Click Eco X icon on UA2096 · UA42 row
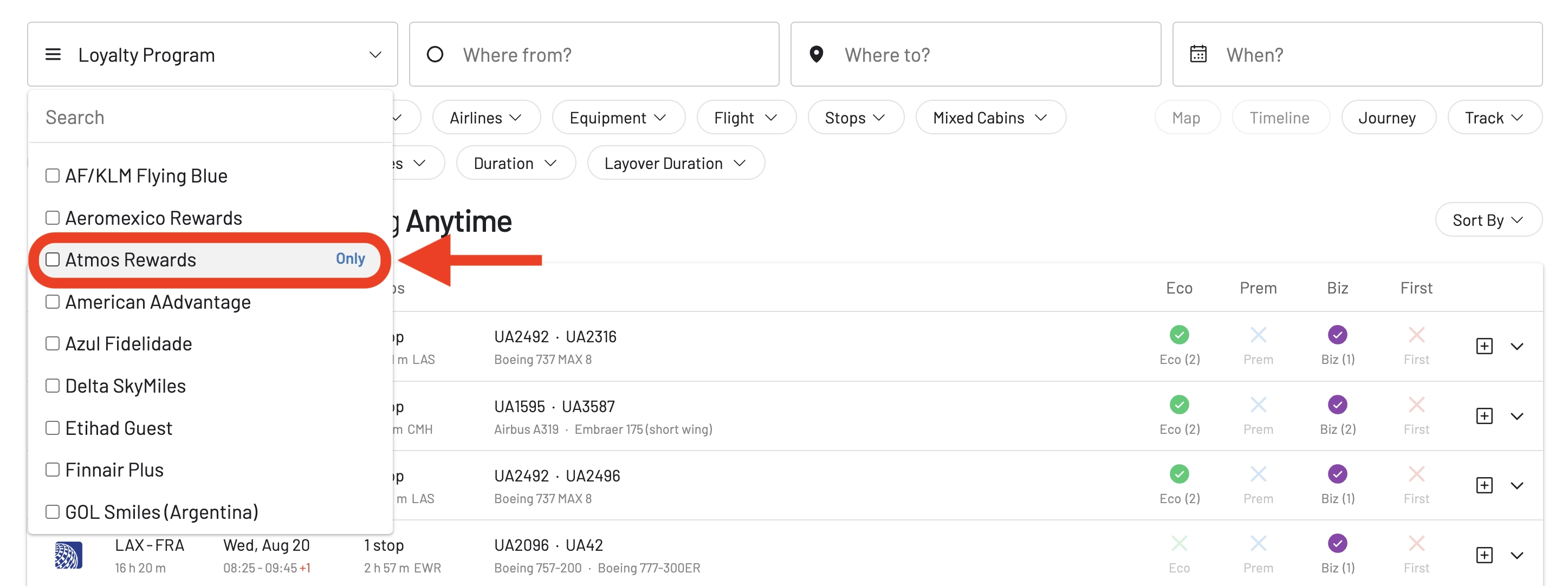This screenshot has width=1568, height=586. click(1179, 543)
